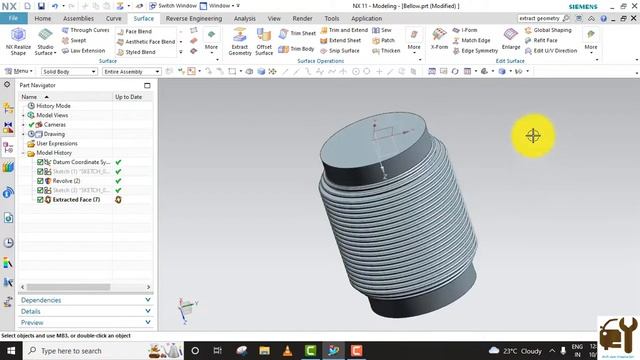Open the Render tab

302,19
